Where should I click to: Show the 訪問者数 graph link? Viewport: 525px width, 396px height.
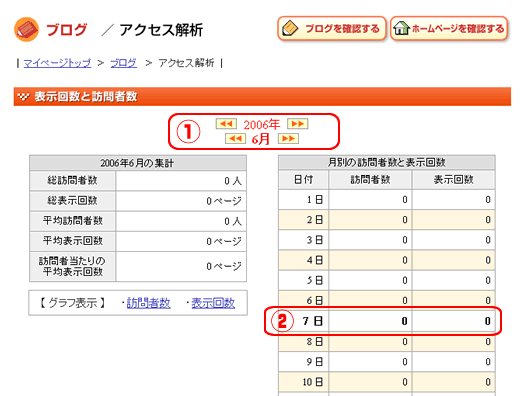pos(148,303)
